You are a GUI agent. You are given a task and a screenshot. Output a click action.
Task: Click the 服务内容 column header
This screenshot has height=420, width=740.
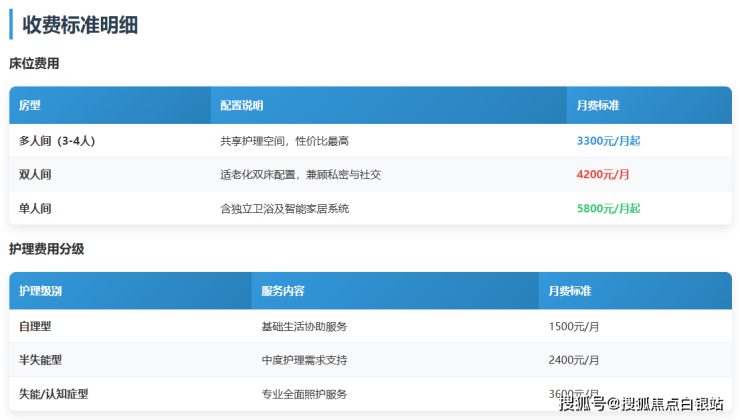282,291
